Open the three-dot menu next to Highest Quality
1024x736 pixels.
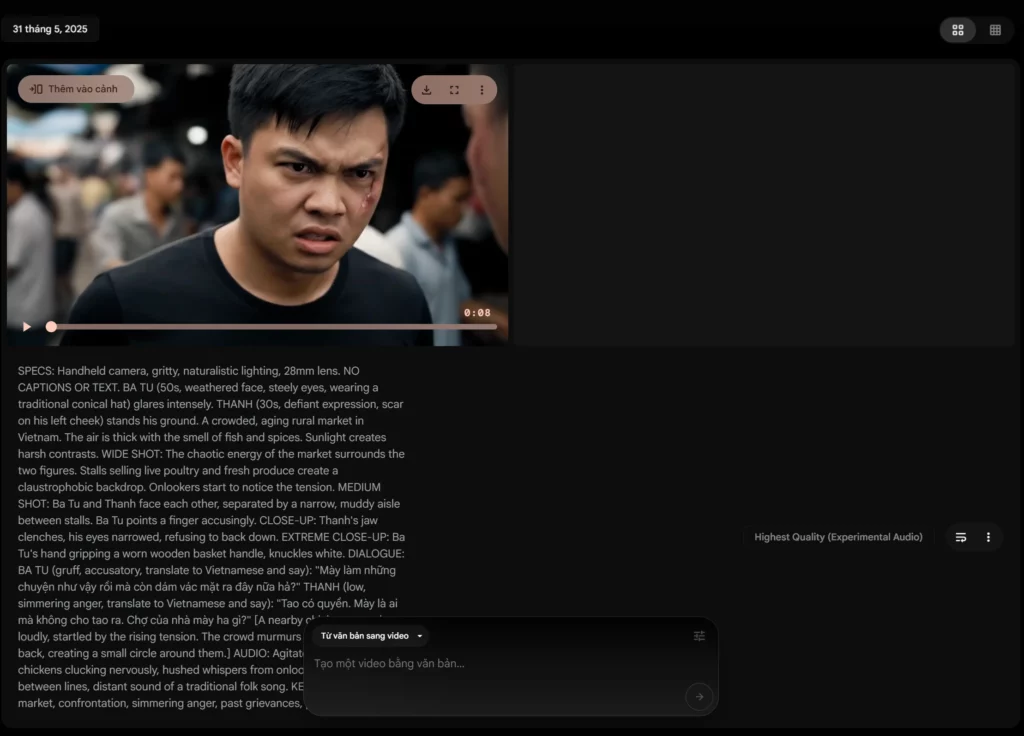(x=988, y=537)
